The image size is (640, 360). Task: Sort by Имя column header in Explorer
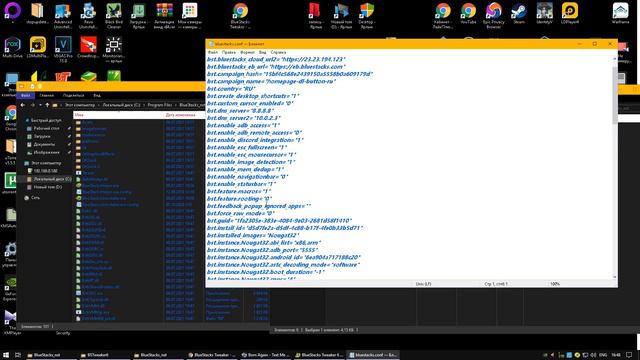pyautogui.click(x=118, y=115)
